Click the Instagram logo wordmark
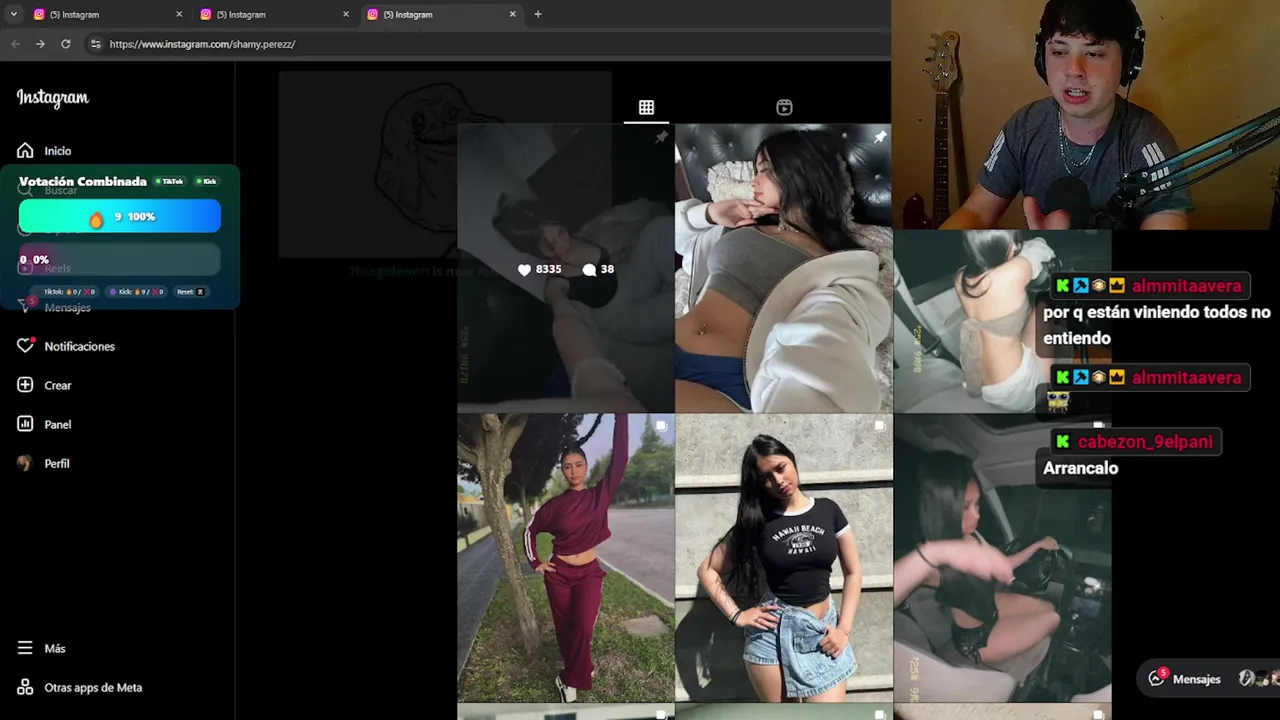1280x720 pixels. coord(53,97)
